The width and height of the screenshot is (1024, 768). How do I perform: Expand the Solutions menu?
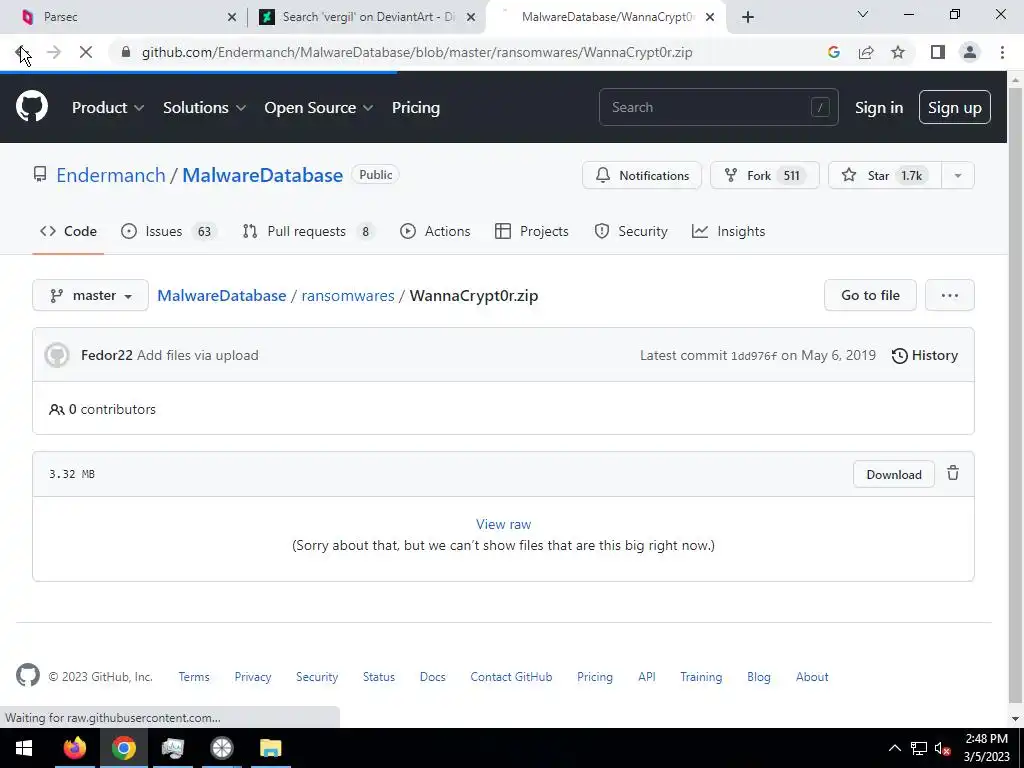(x=204, y=108)
